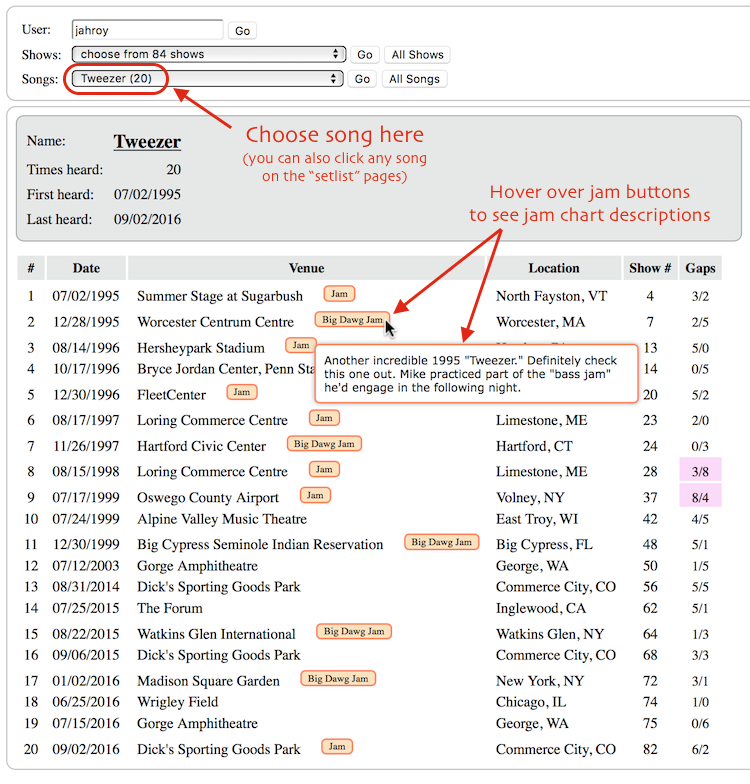Click the User name input field
Screen dimensions: 750x784
click(x=147, y=30)
